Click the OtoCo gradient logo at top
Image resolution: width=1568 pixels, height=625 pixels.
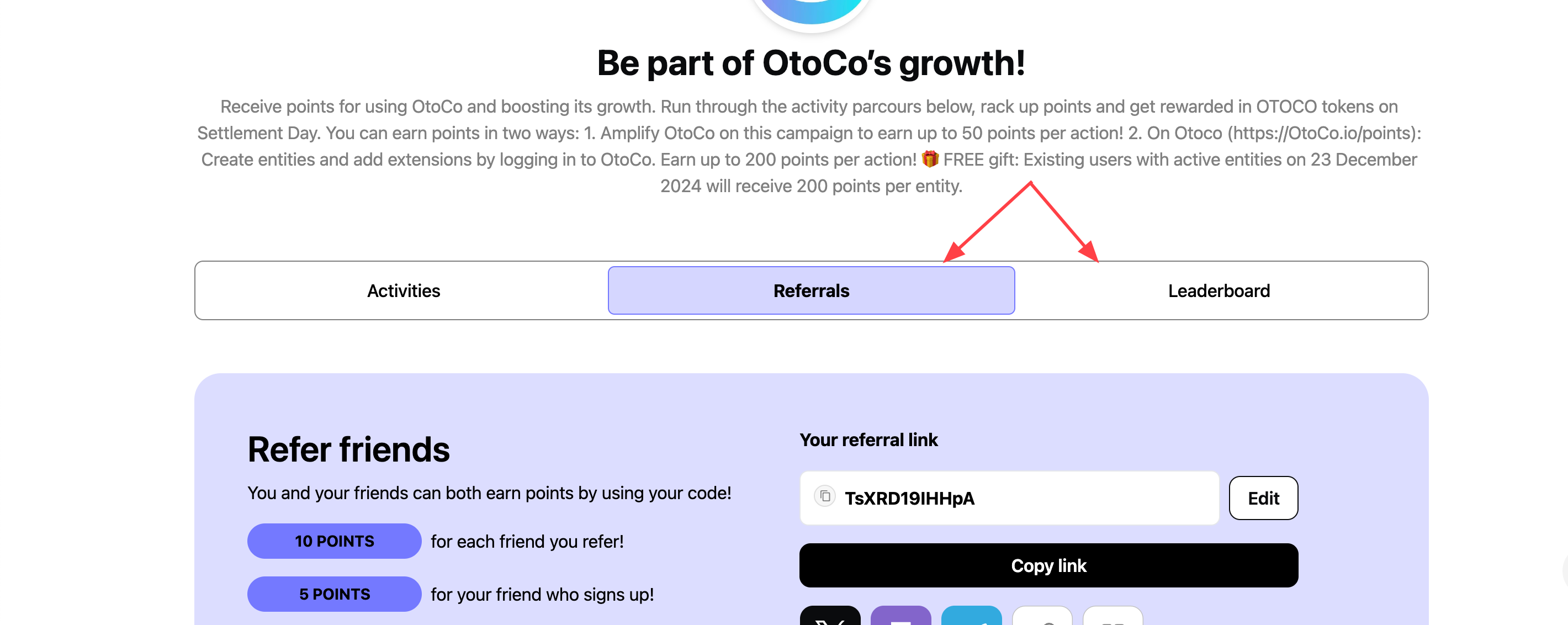[x=812, y=9]
